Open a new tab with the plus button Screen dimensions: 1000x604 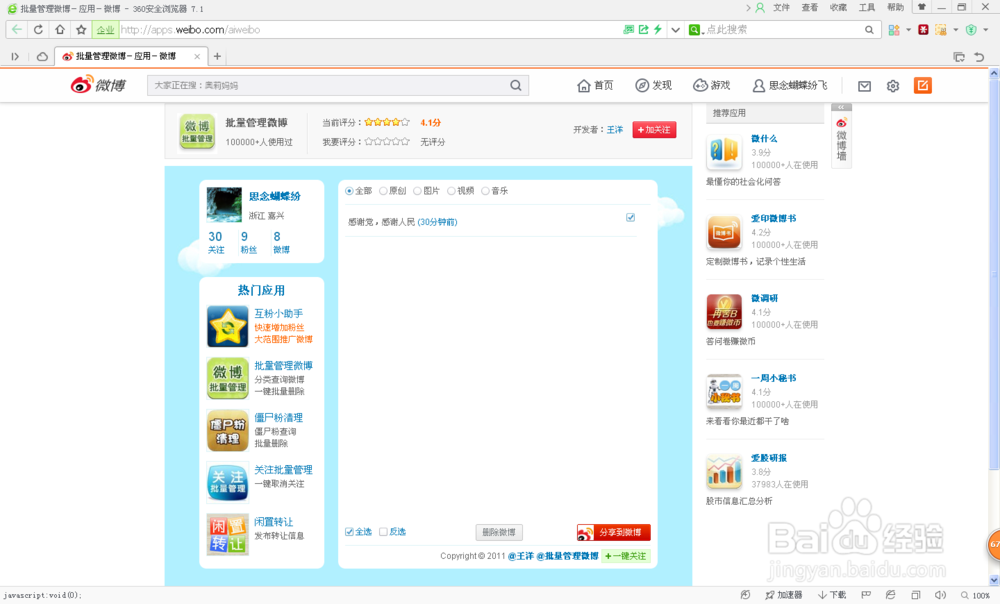(217, 56)
